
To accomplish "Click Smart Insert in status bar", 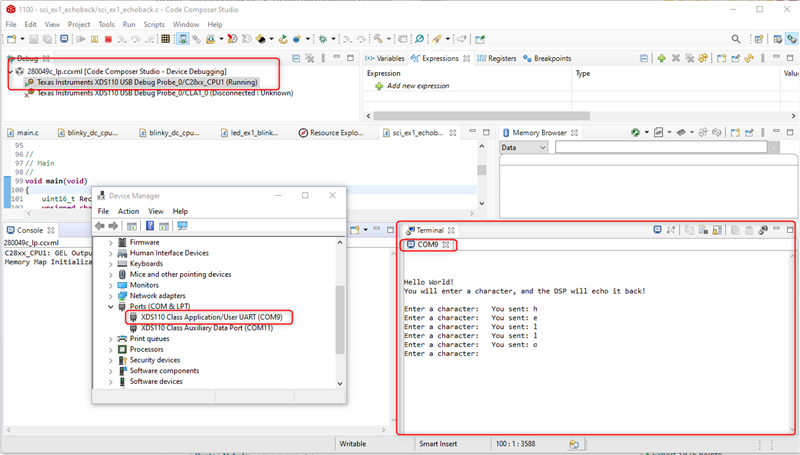I will pyautogui.click(x=438, y=444).
